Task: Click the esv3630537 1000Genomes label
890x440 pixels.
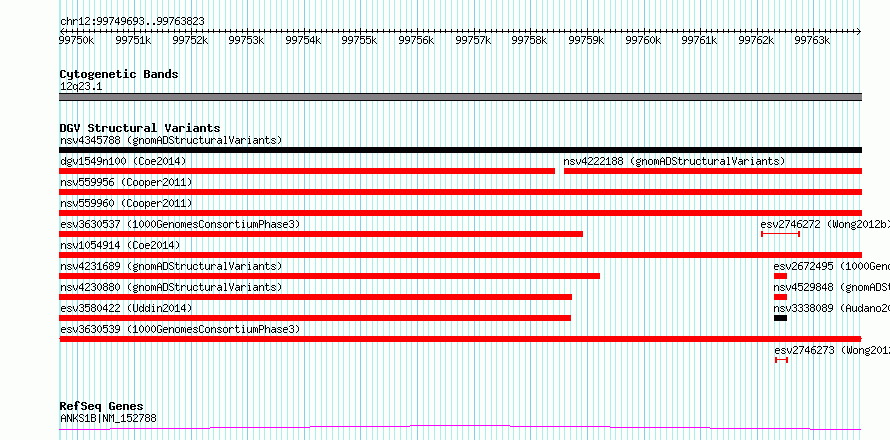Action: 180,224
